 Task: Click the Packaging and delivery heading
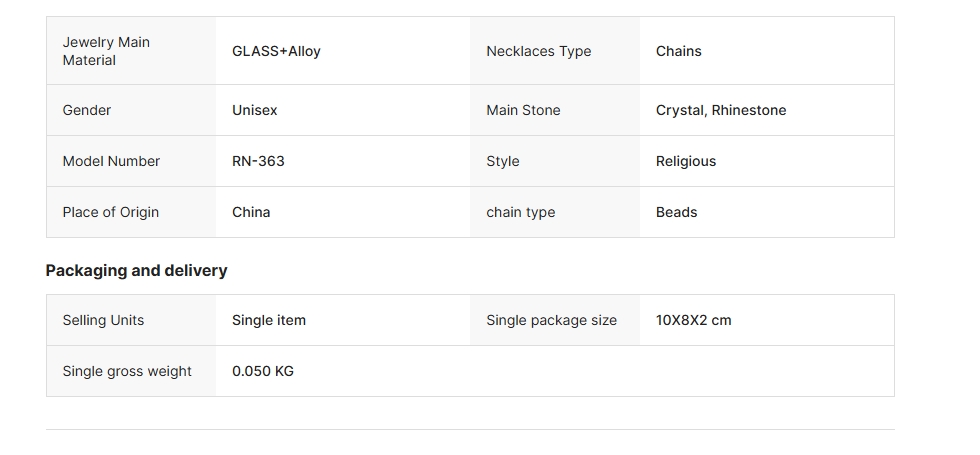point(136,270)
